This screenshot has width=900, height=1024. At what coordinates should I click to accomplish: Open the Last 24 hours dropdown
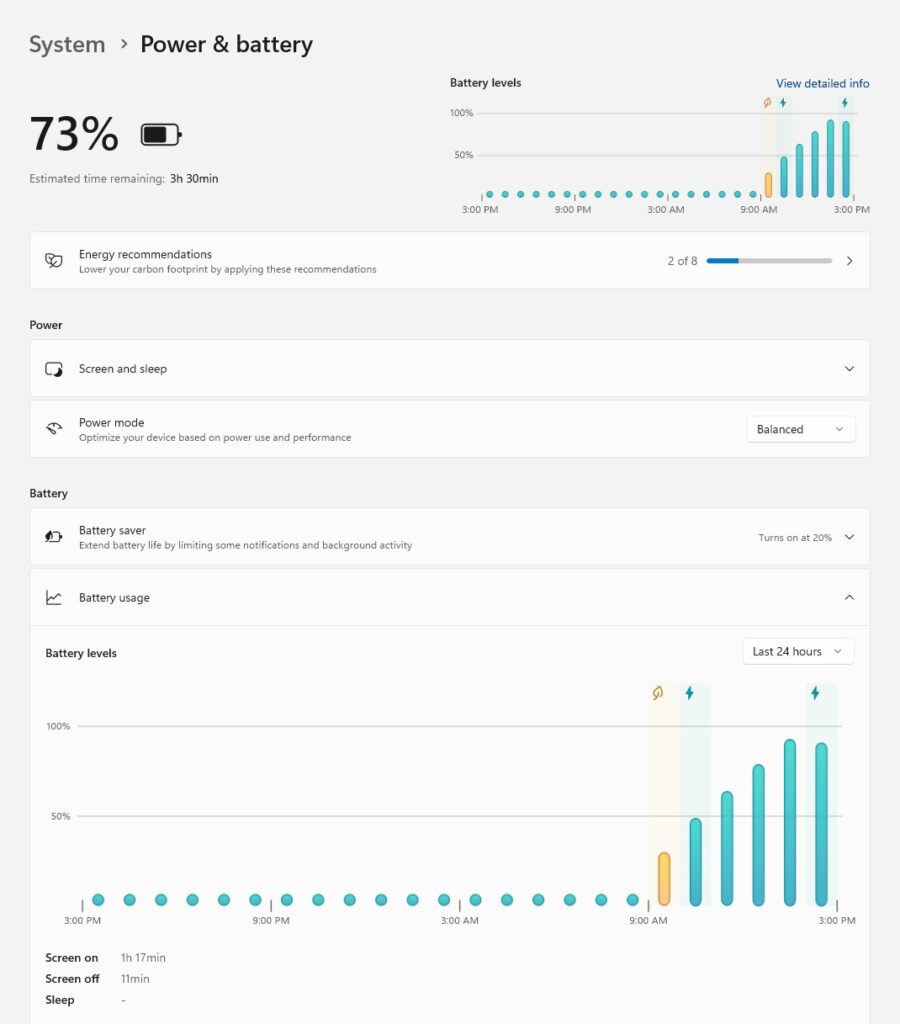pos(798,651)
